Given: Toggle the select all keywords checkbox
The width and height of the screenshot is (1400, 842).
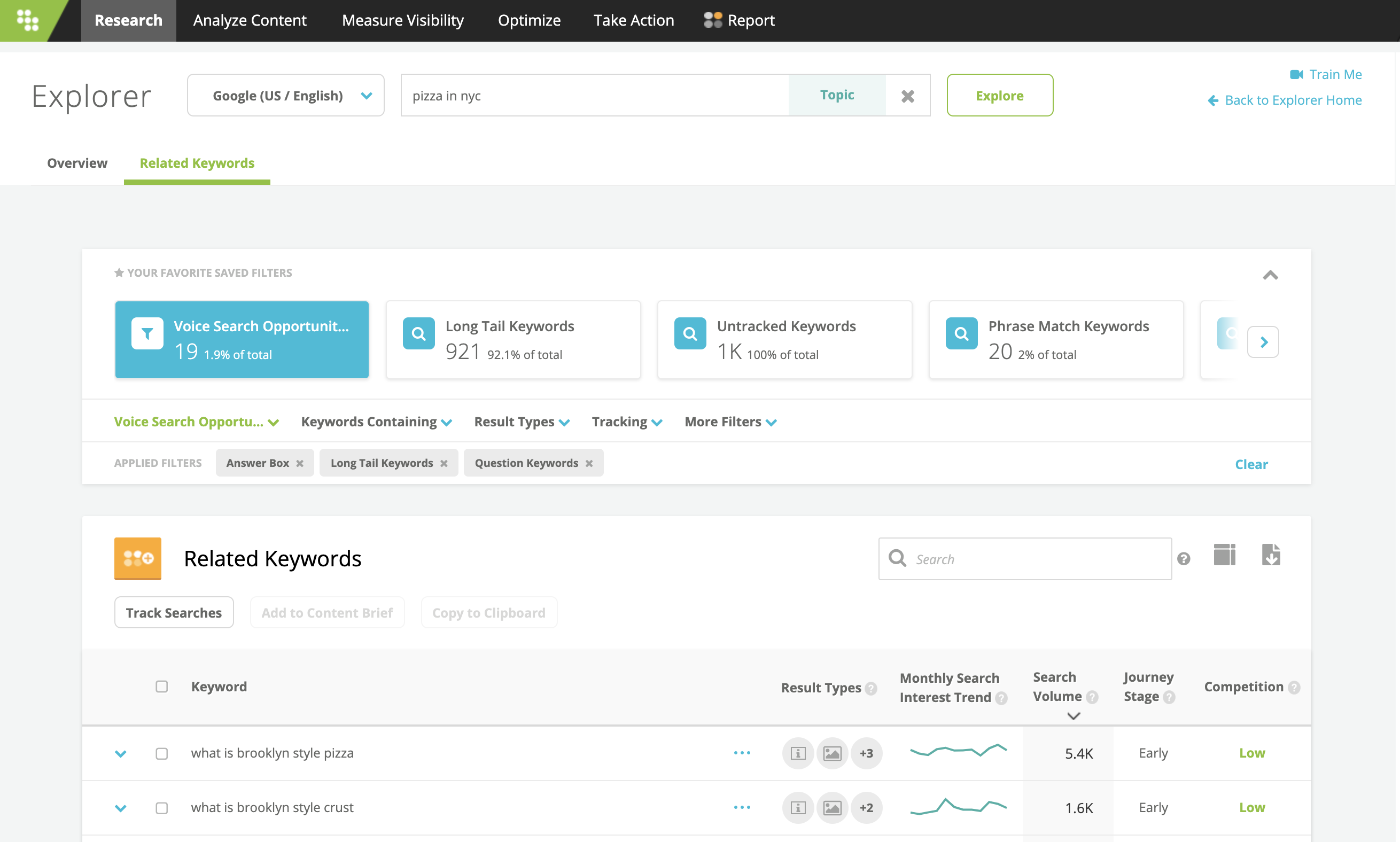Looking at the screenshot, I should [162, 687].
